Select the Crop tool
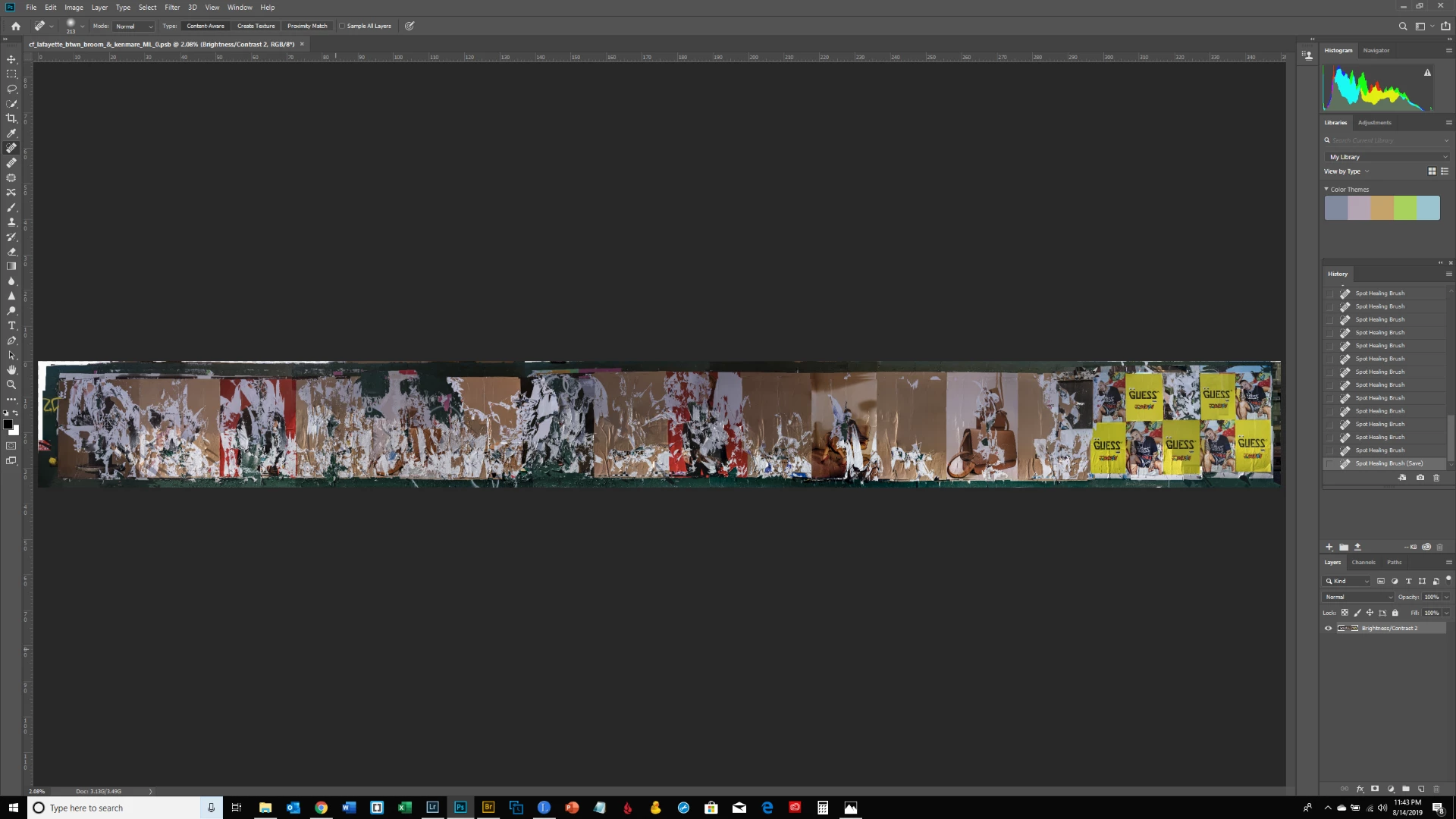Image resolution: width=1456 pixels, height=819 pixels. pyautogui.click(x=11, y=118)
